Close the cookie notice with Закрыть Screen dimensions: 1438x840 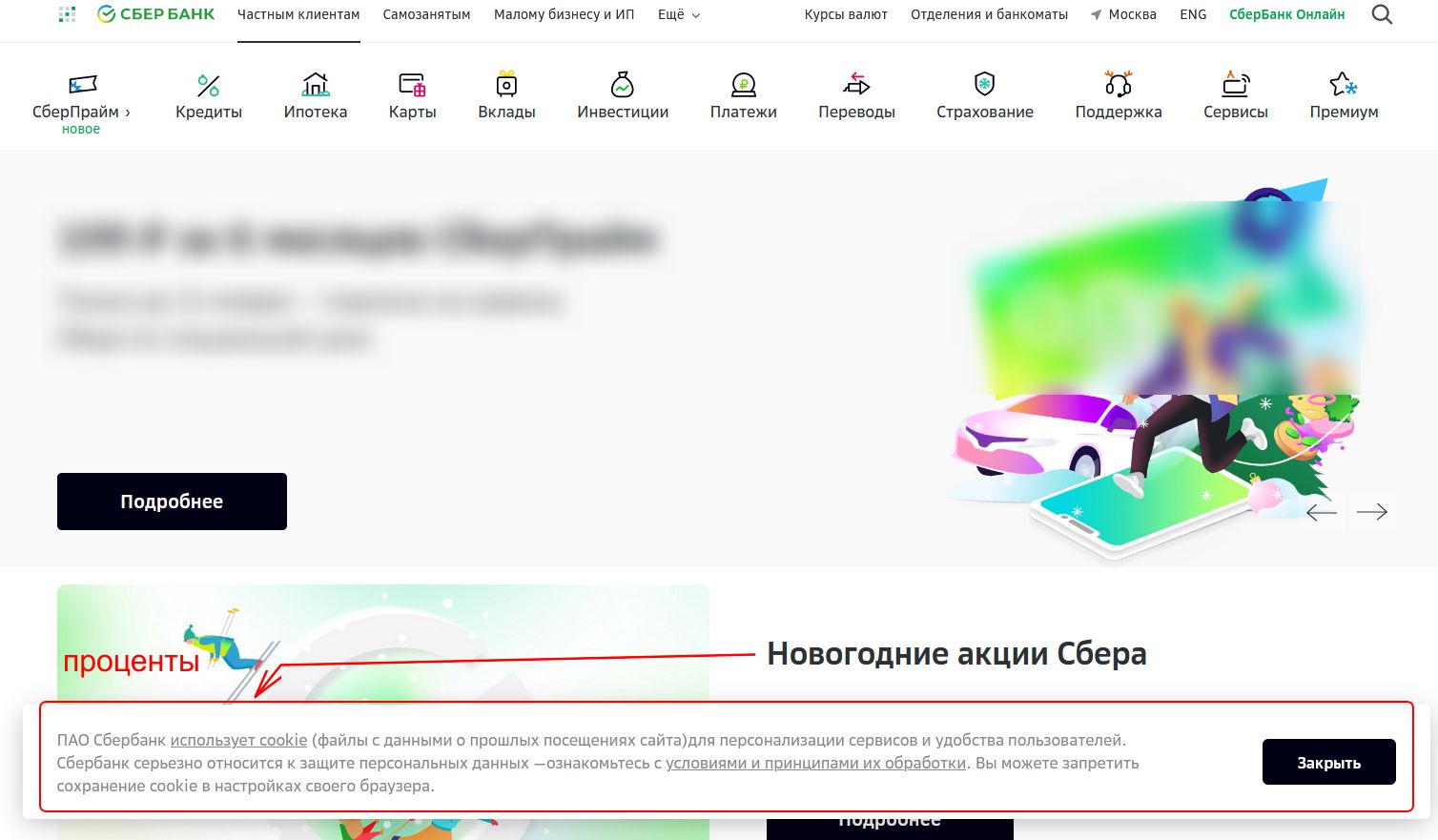click(1329, 762)
